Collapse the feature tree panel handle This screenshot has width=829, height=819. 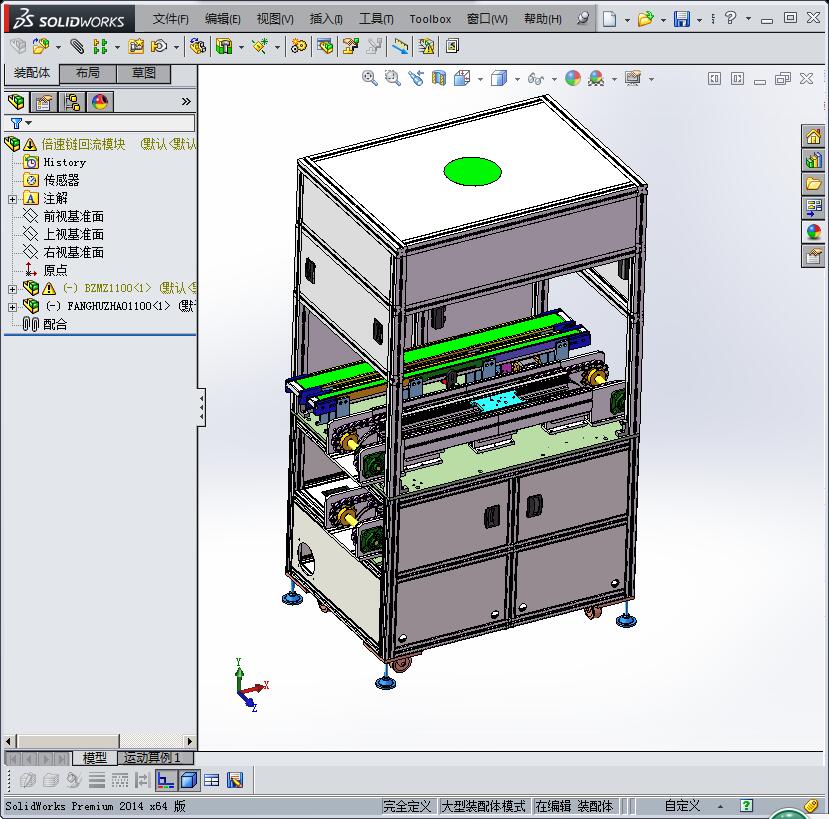(x=201, y=407)
